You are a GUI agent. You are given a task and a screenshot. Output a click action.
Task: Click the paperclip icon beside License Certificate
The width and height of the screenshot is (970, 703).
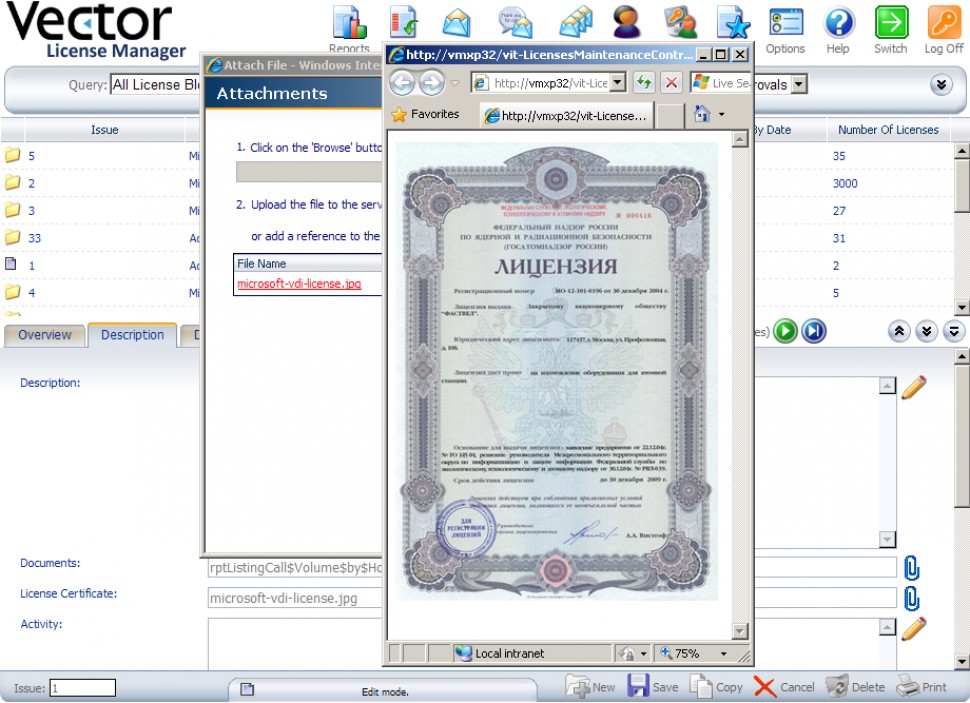[x=912, y=598]
